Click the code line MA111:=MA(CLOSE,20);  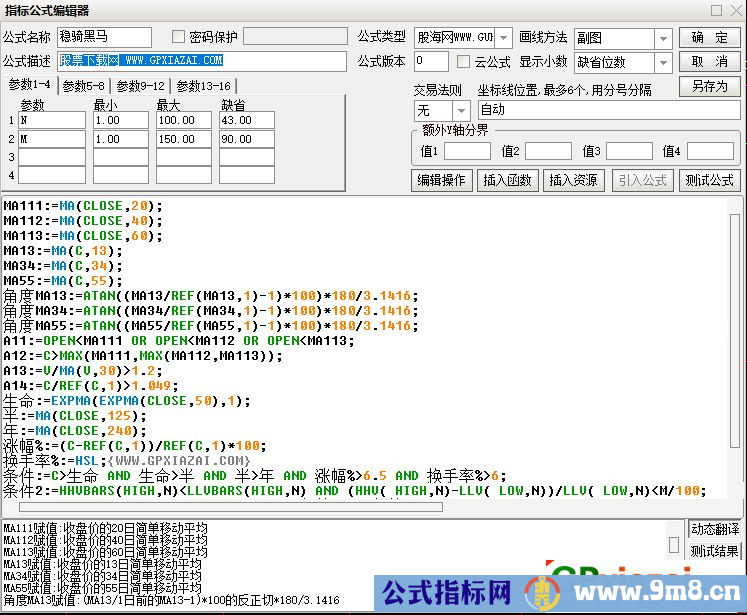(x=83, y=206)
